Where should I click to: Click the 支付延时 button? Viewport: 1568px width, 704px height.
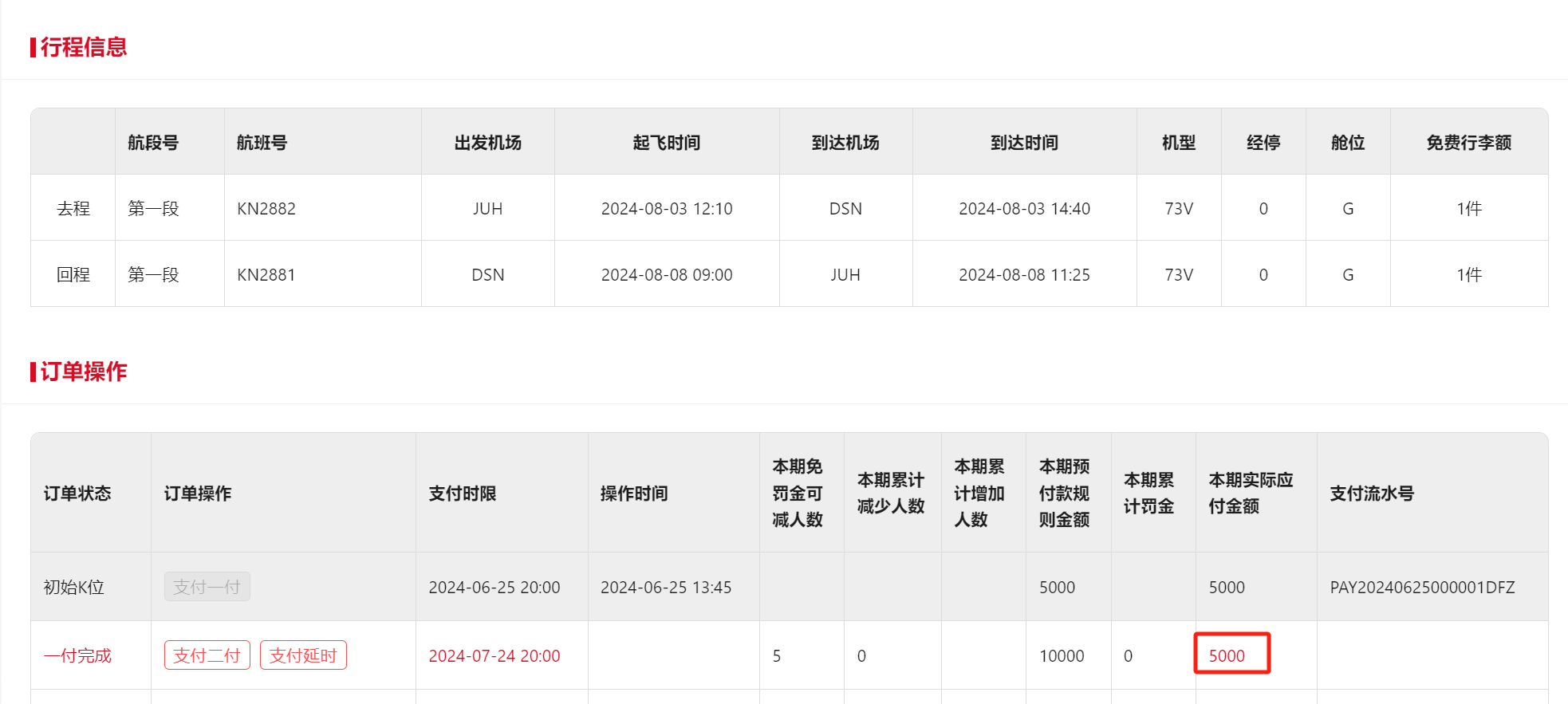[303, 655]
